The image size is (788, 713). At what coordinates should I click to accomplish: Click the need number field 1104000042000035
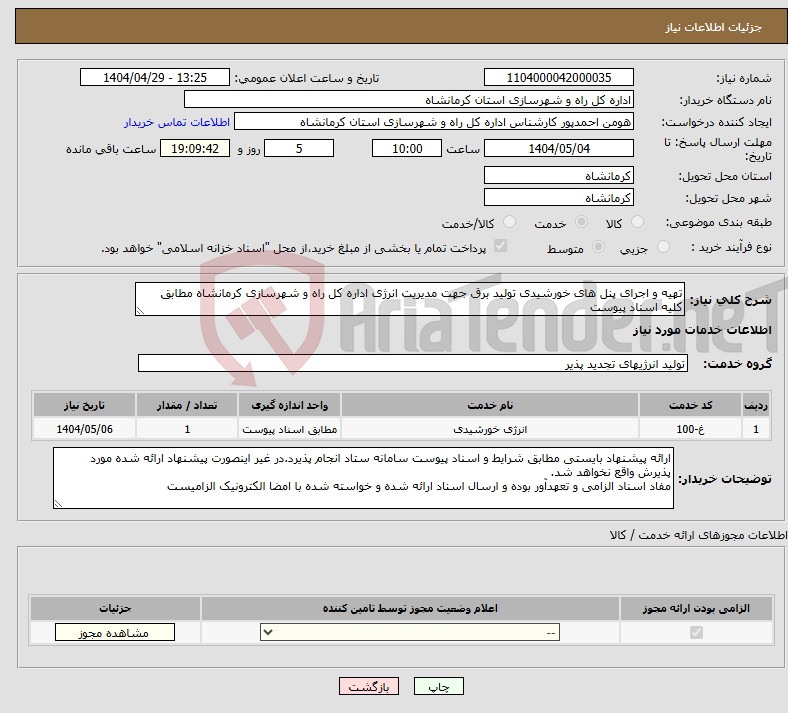(x=558, y=77)
